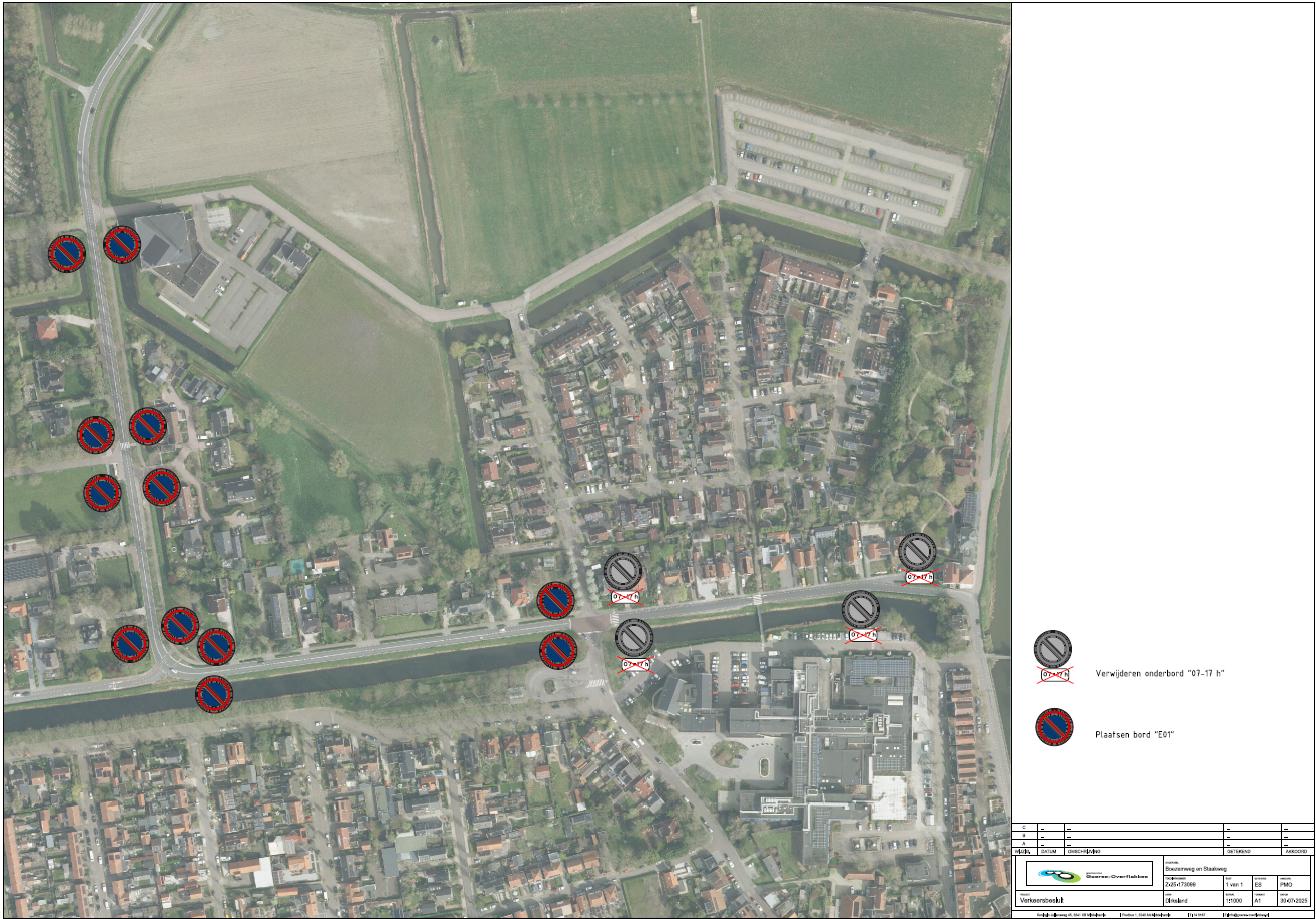Select the crossed-out 07-17 h subplate in legend

(1054, 675)
